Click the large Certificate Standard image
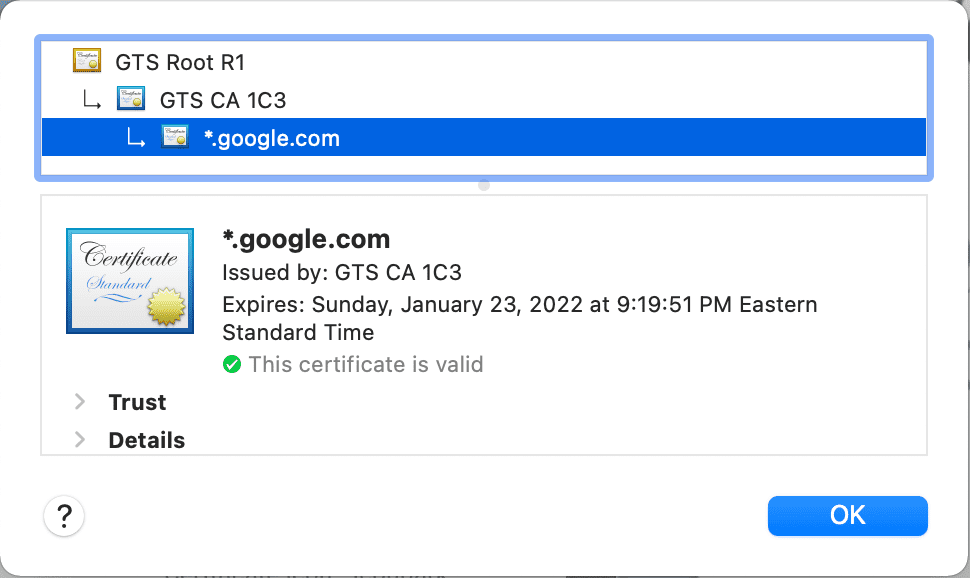 click(130, 281)
